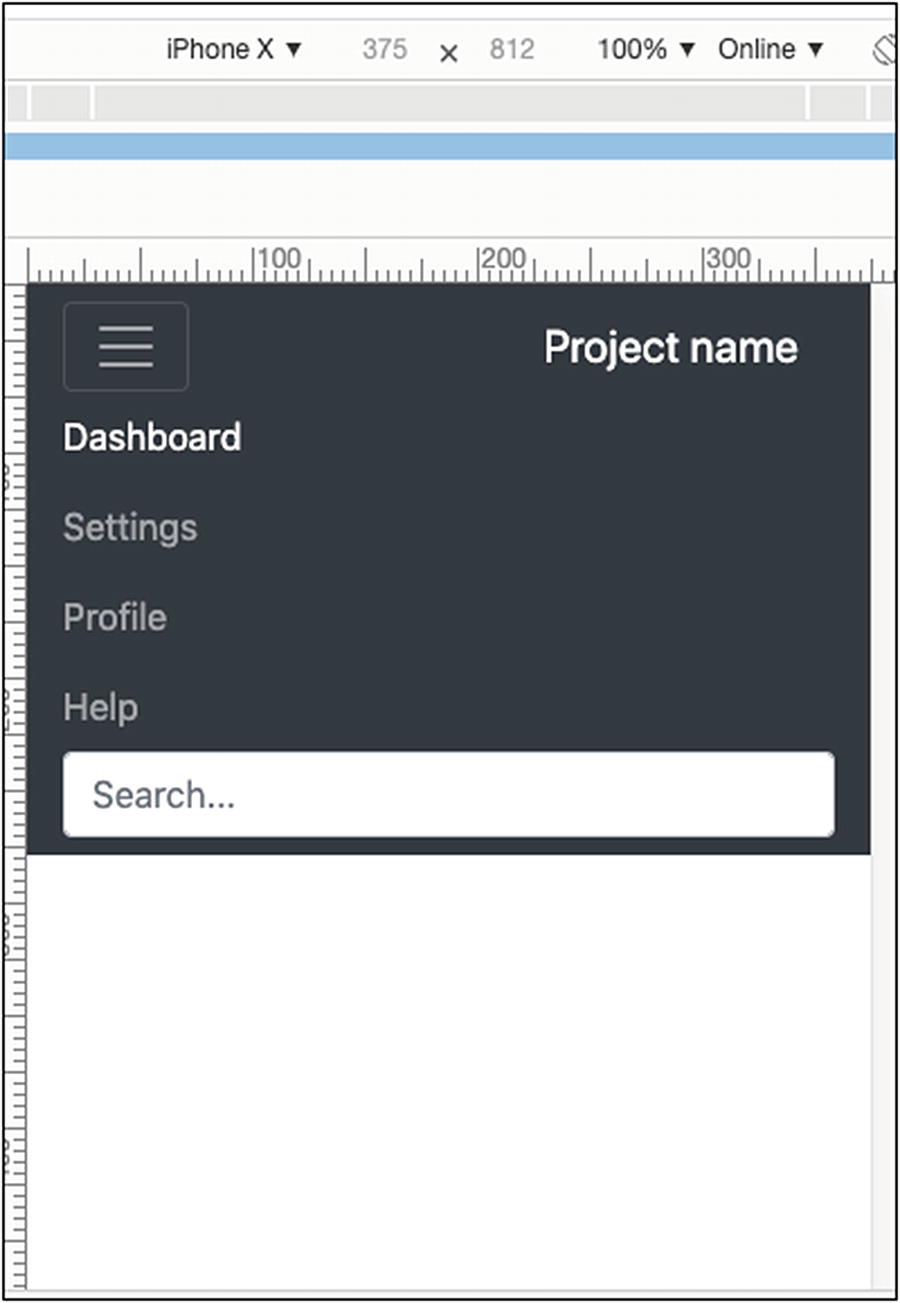900x1303 pixels.
Task: Open the Online network throttling dropdown
Action: coord(771,49)
